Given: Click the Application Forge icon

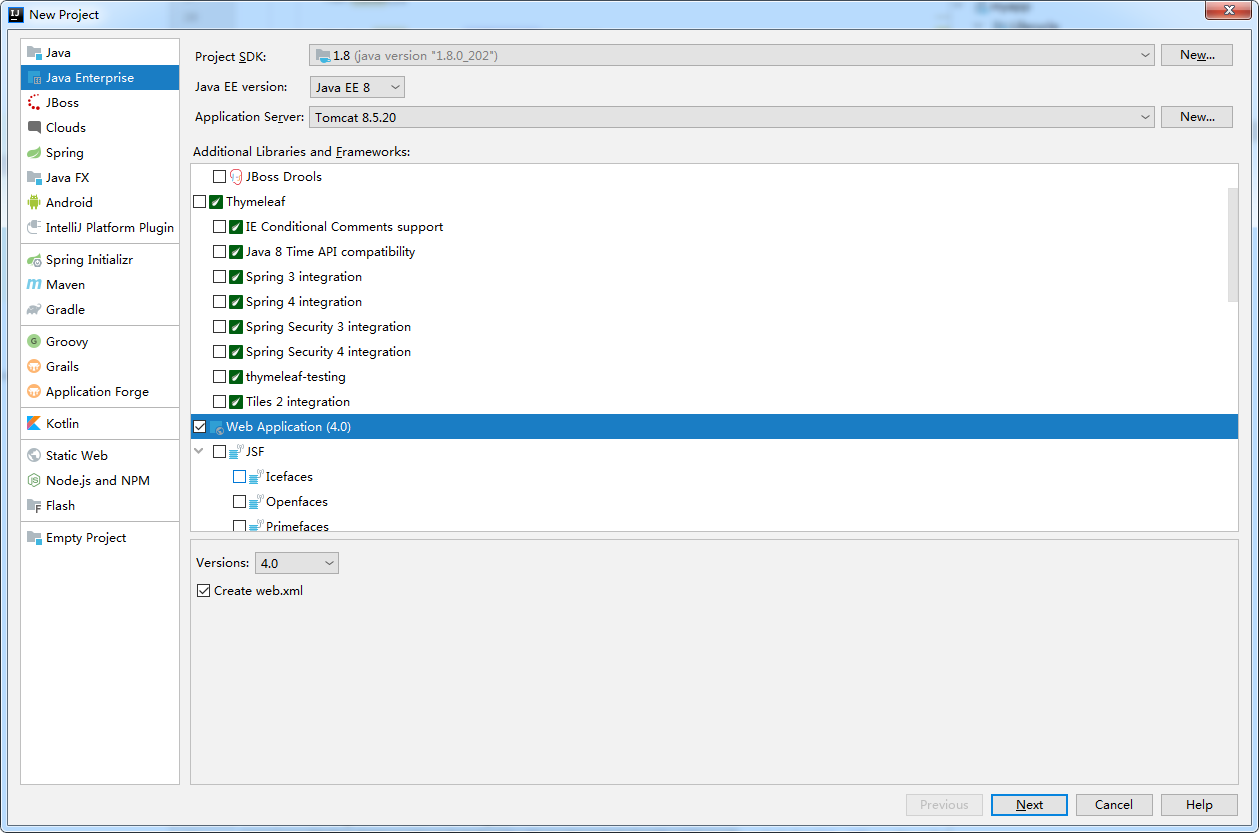Looking at the screenshot, I should pos(35,391).
